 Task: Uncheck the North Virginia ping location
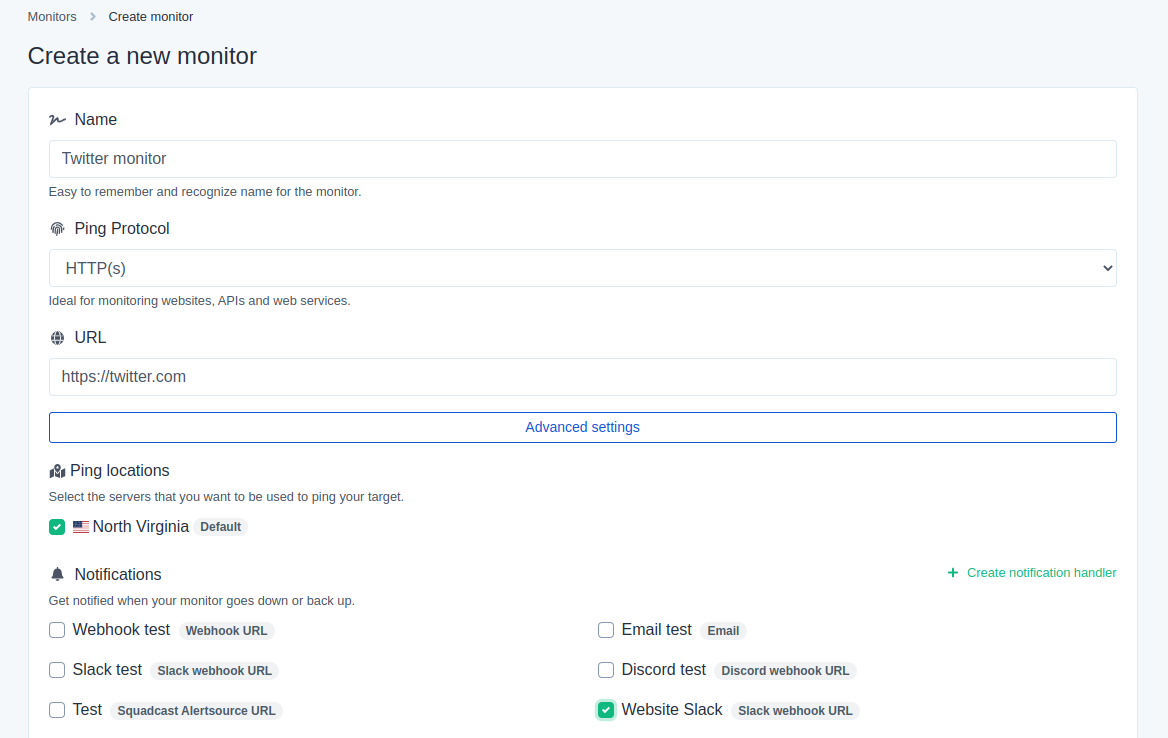57,527
